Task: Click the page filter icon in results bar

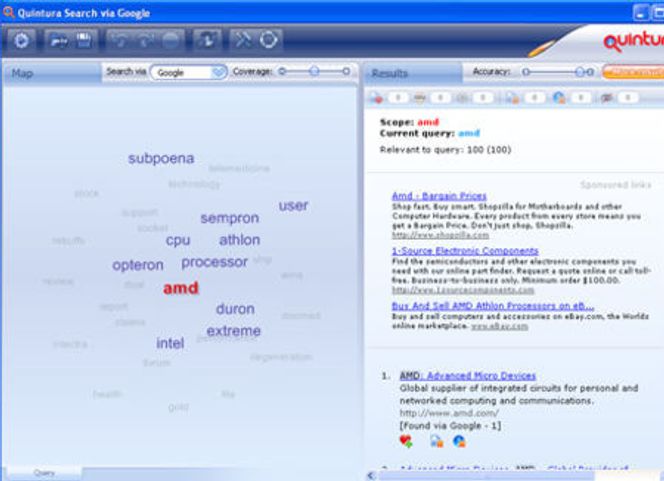Action: click(x=512, y=98)
